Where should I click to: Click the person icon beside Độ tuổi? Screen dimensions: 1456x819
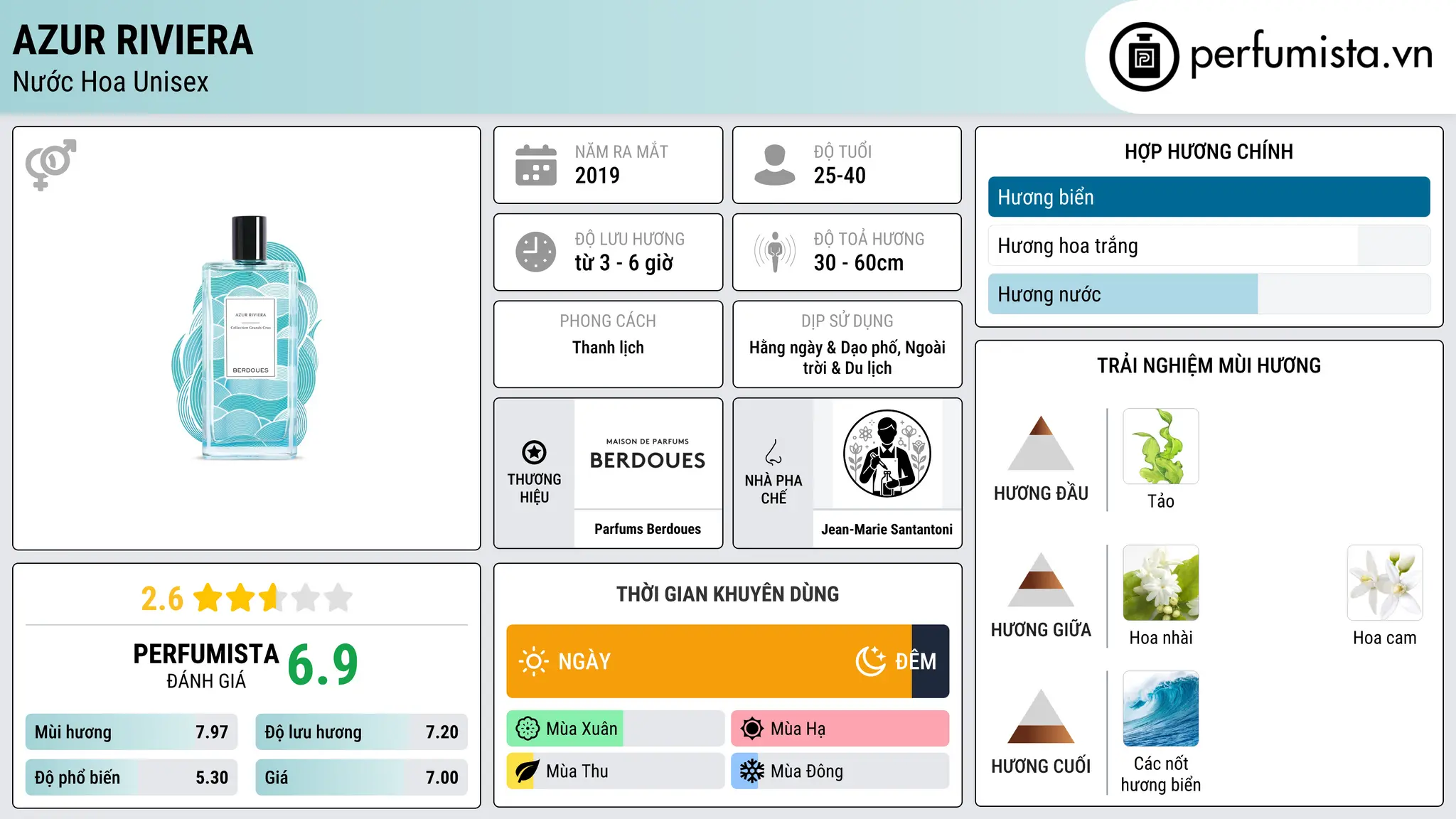tap(774, 165)
